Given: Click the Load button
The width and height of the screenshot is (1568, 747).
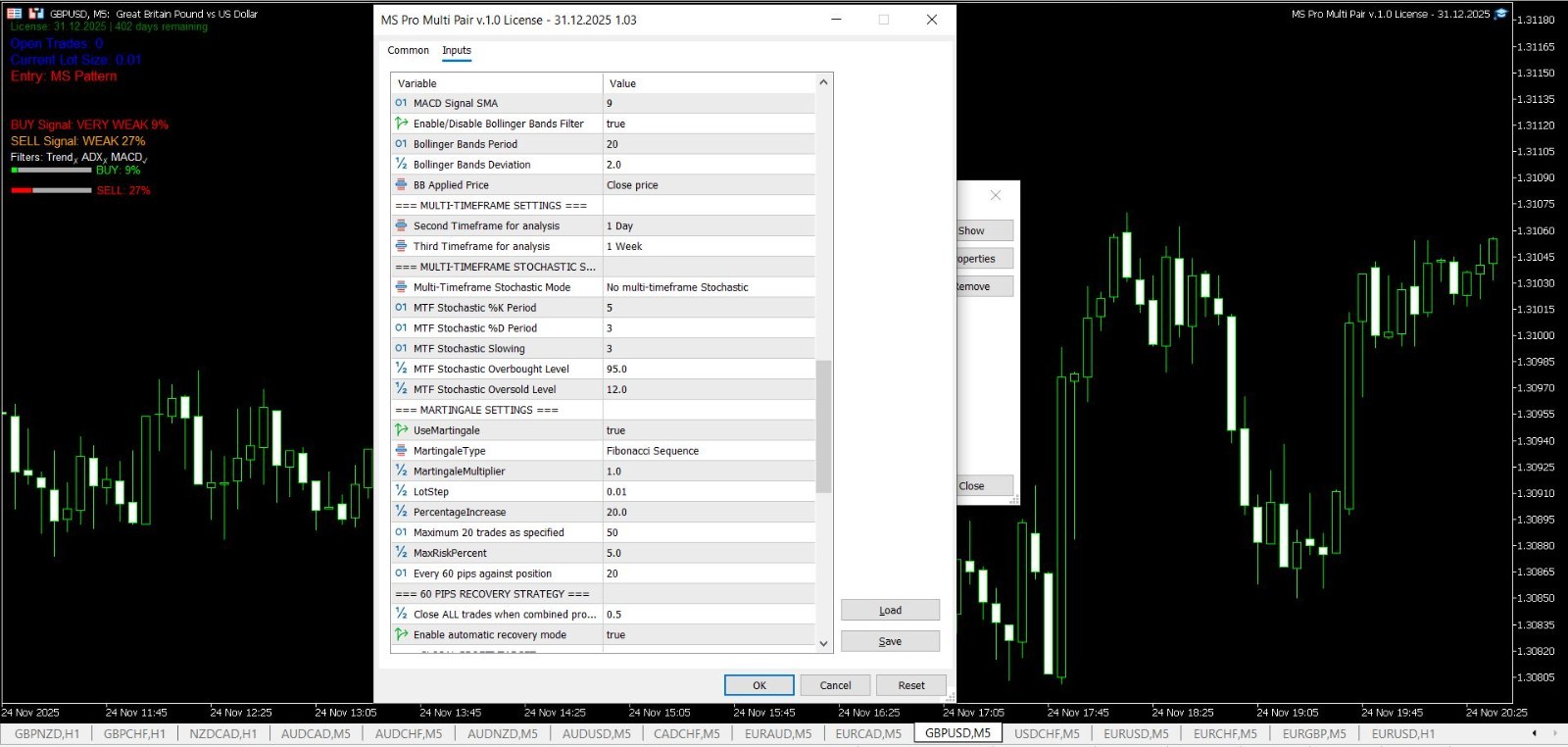Looking at the screenshot, I should click(890, 610).
